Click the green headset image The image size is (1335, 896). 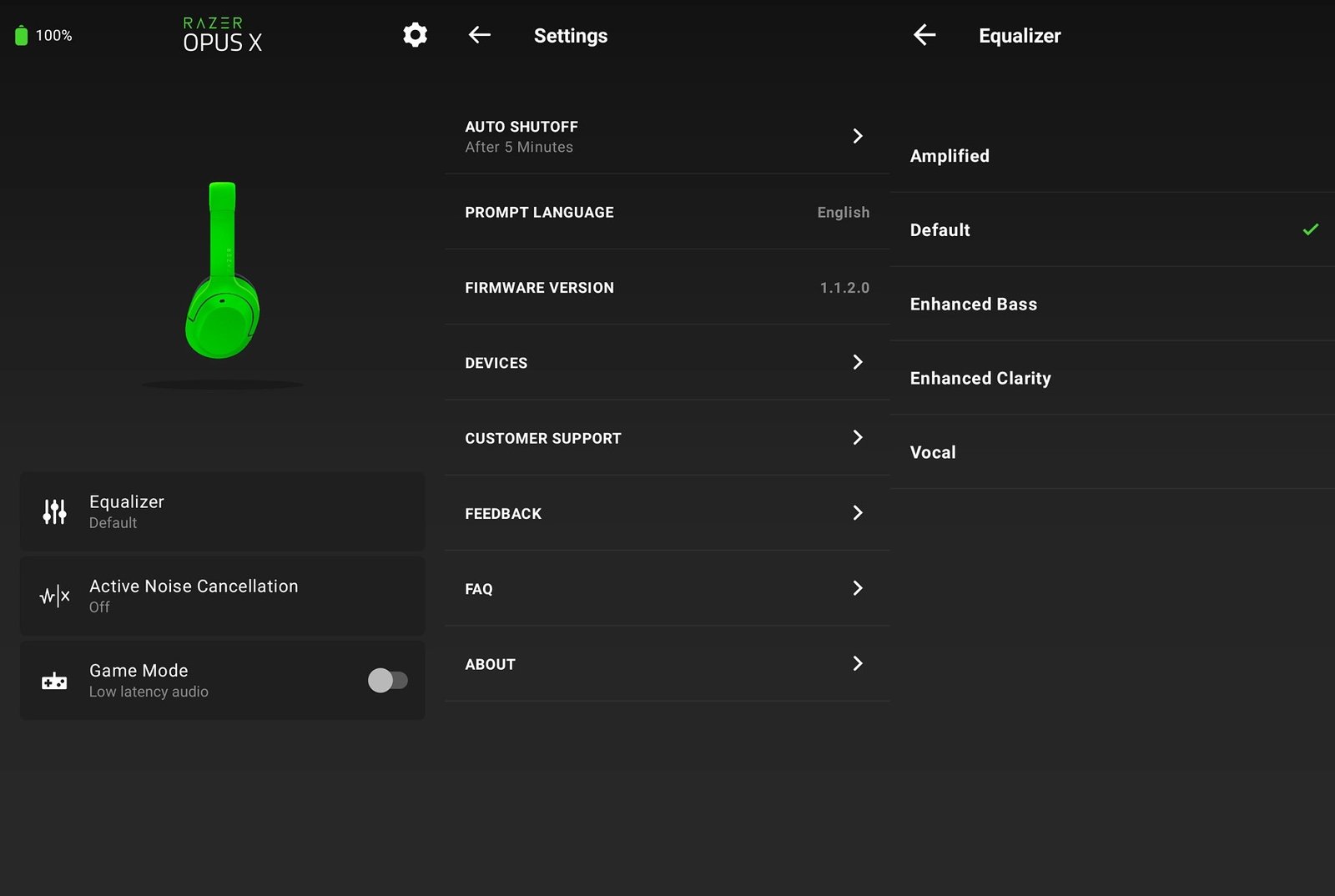tap(222, 270)
